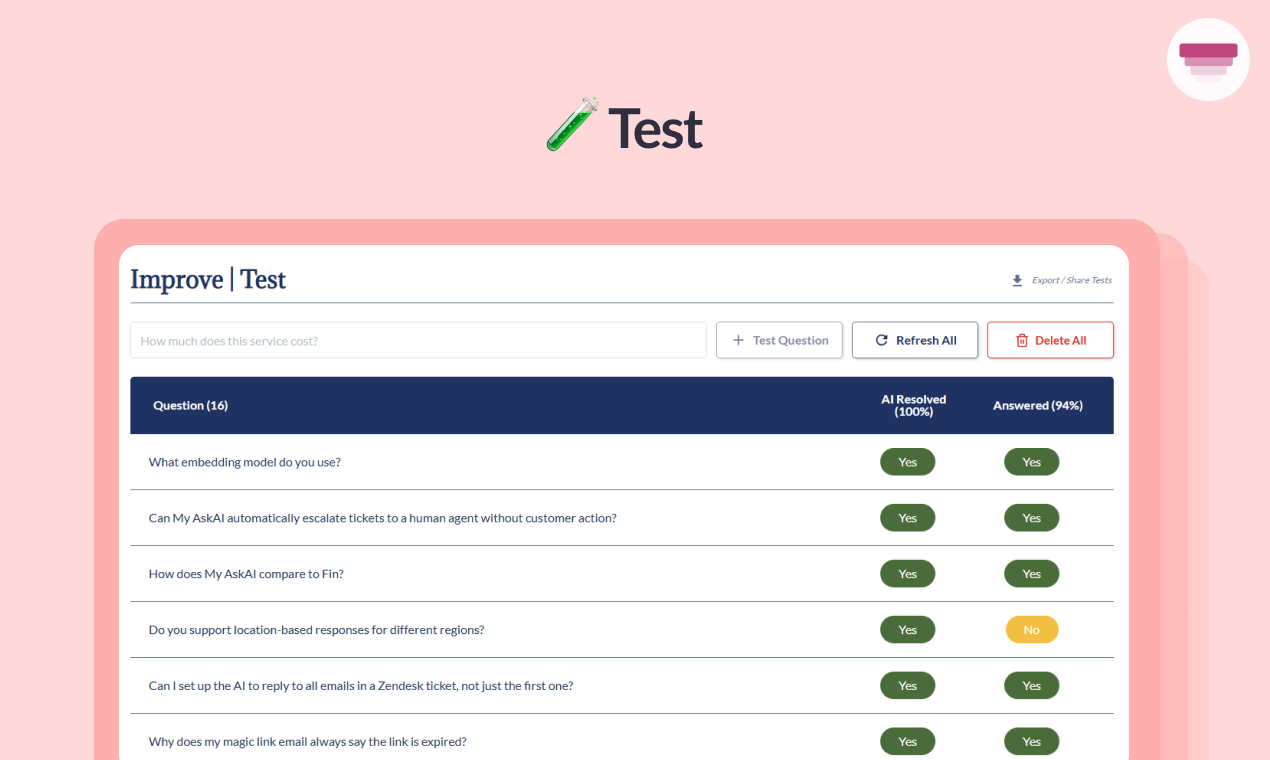The image size is (1270, 760).
Task: Sort by the Question (16) column header
Action: (x=190, y=405)
